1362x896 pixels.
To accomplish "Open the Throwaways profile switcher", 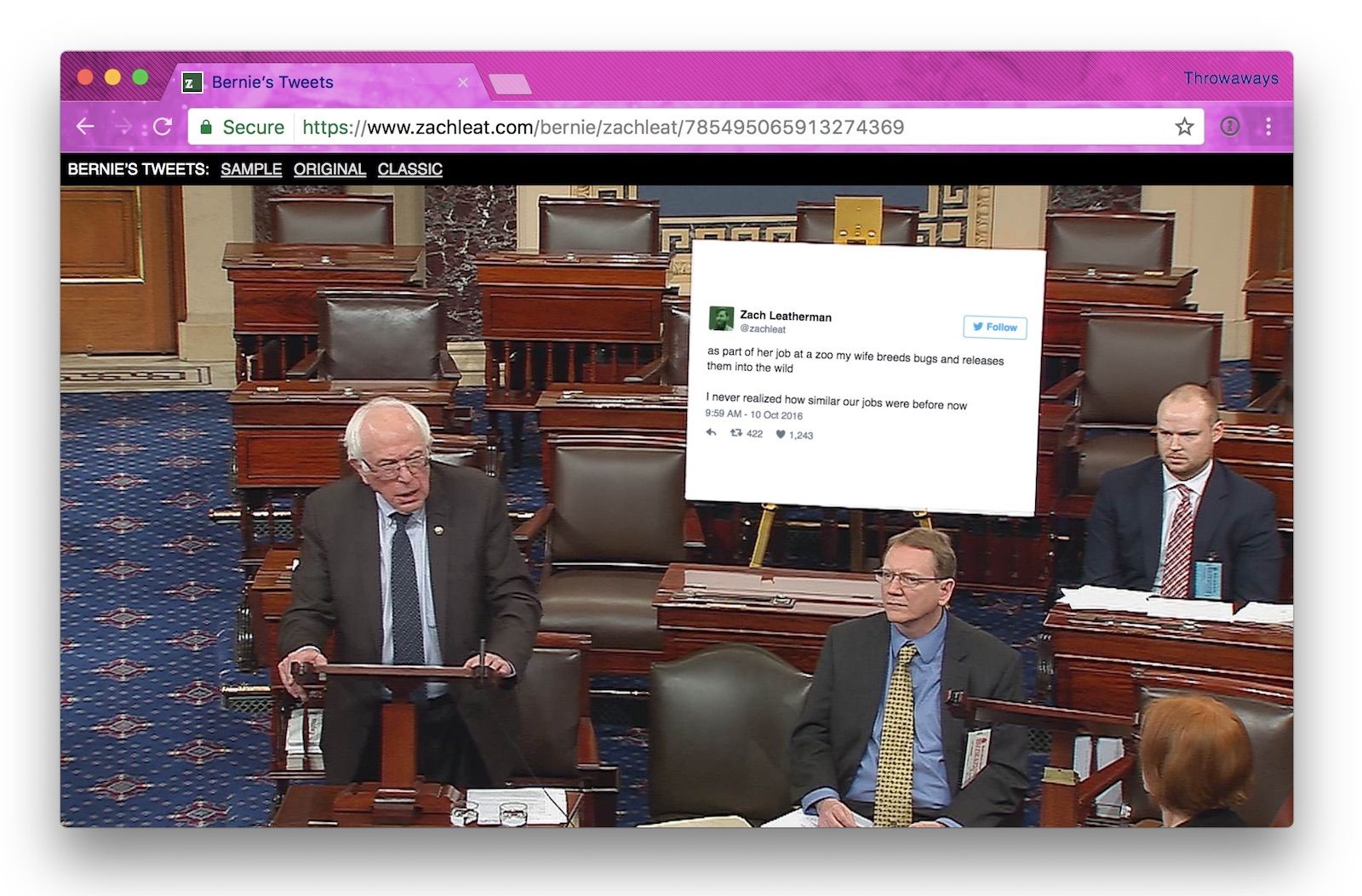I will click(1230, 78).
